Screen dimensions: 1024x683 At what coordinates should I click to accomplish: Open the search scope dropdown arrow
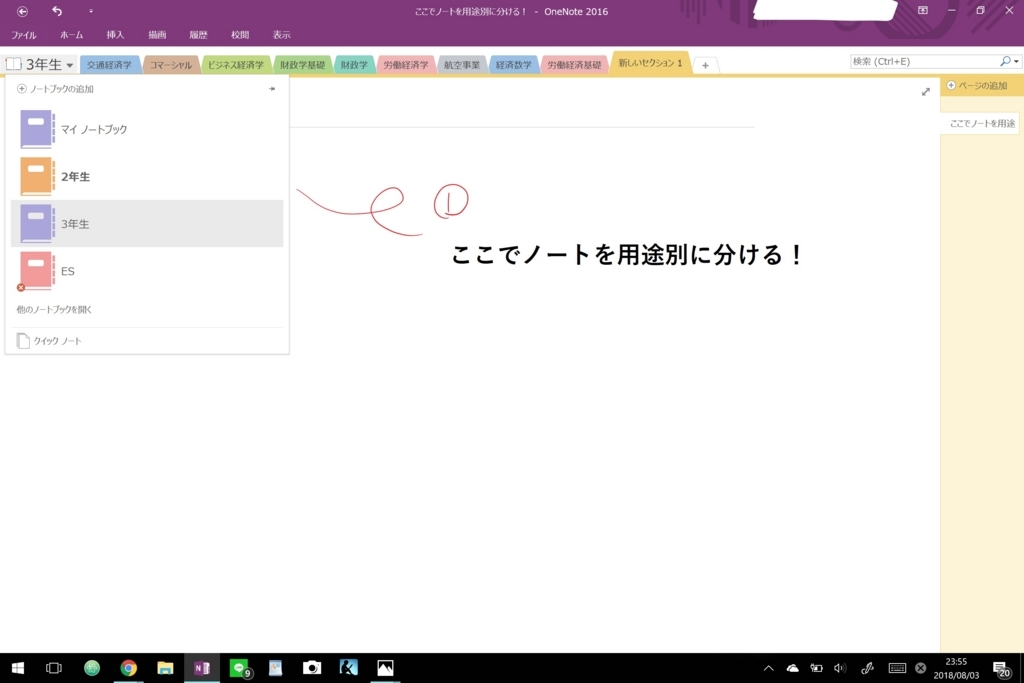(x=1016, y=62)
